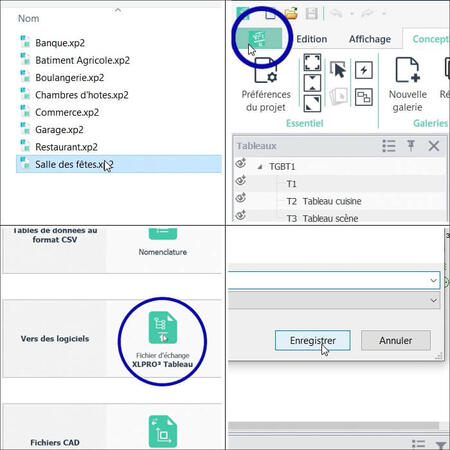Click the Nomenclature export icon
450x450 pixels.
coord(163,233)
